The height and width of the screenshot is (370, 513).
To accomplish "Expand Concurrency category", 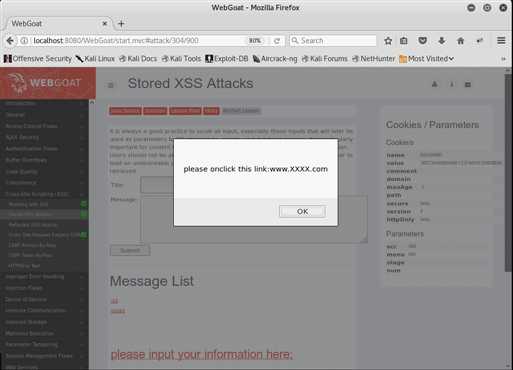I will 44,183.
